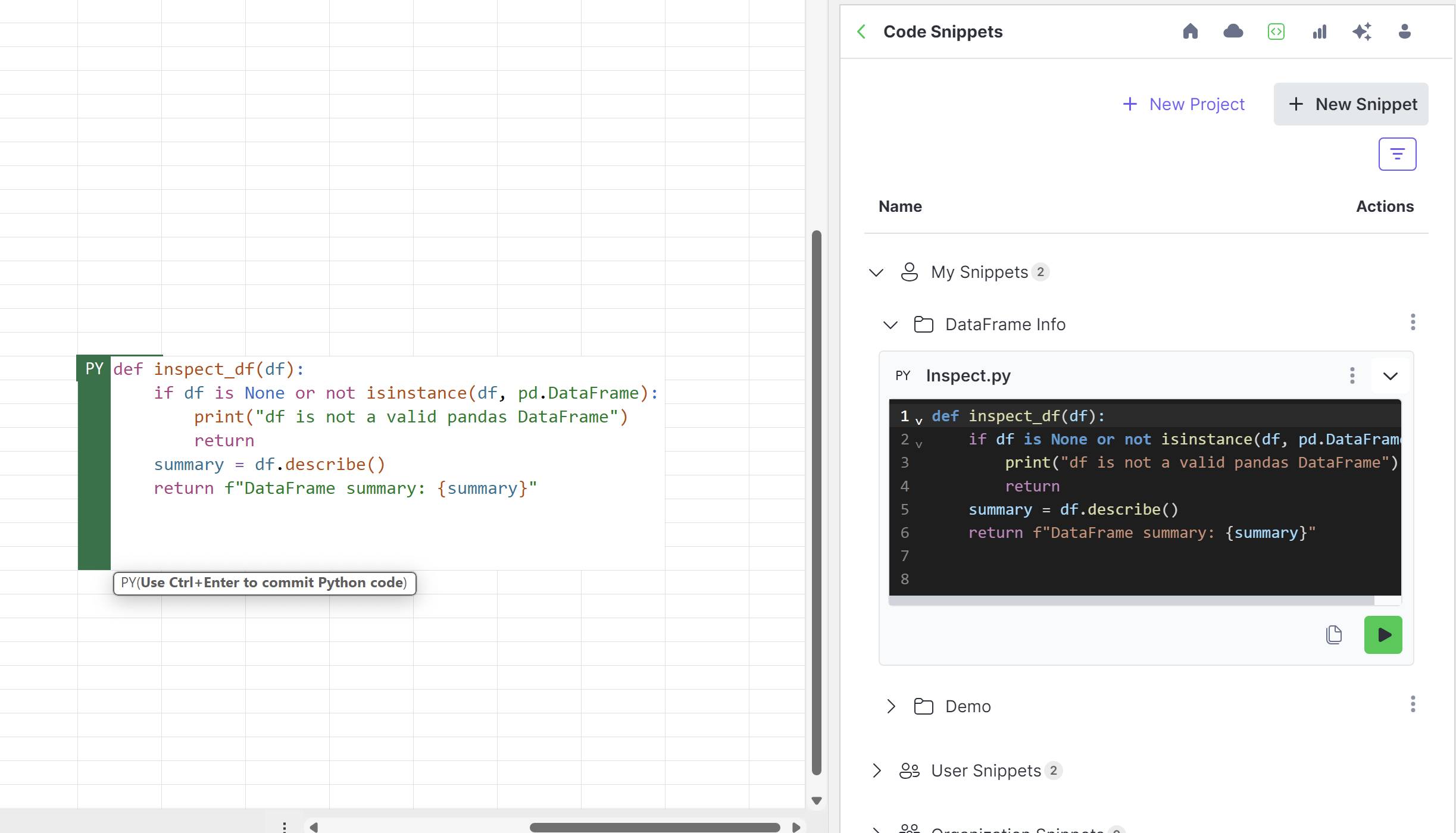Click the My Snippets person icon

coord(909,272)
